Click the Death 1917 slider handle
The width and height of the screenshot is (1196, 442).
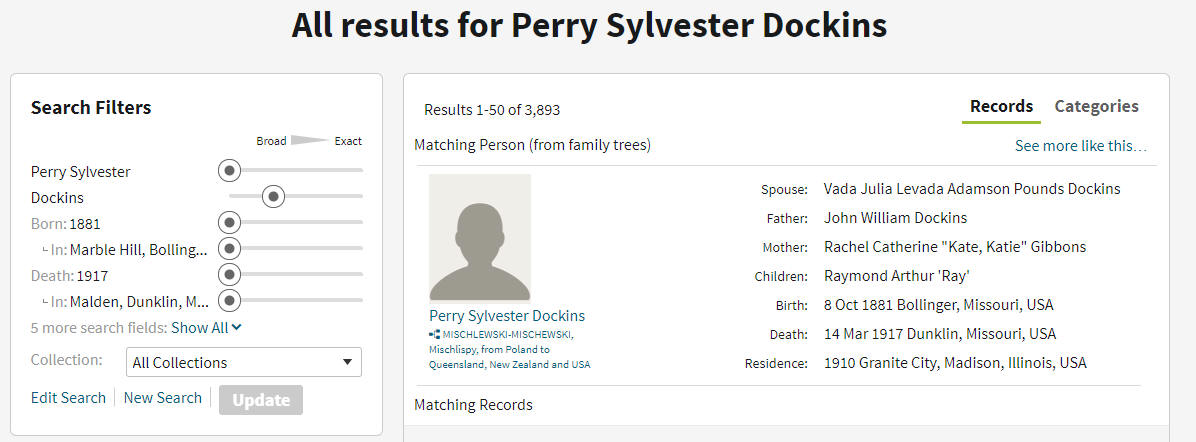pos(230,274)
